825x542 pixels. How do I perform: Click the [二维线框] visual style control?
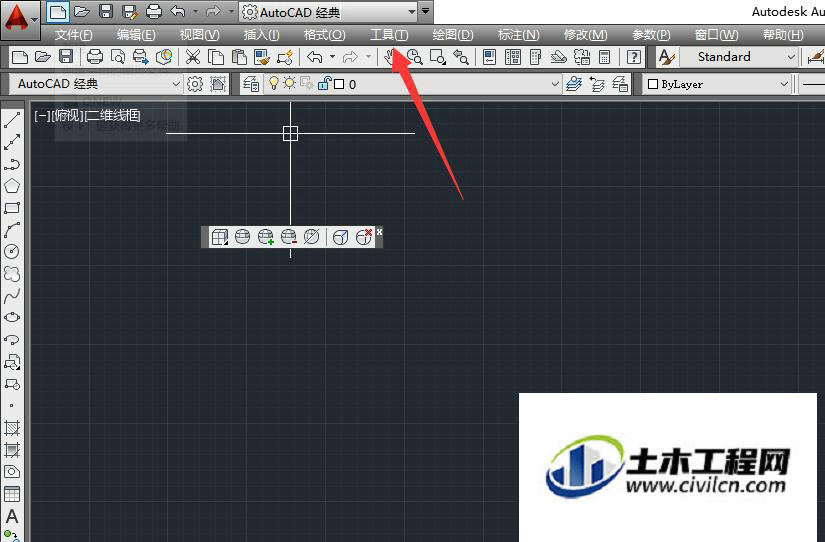[x=113, y=115]
